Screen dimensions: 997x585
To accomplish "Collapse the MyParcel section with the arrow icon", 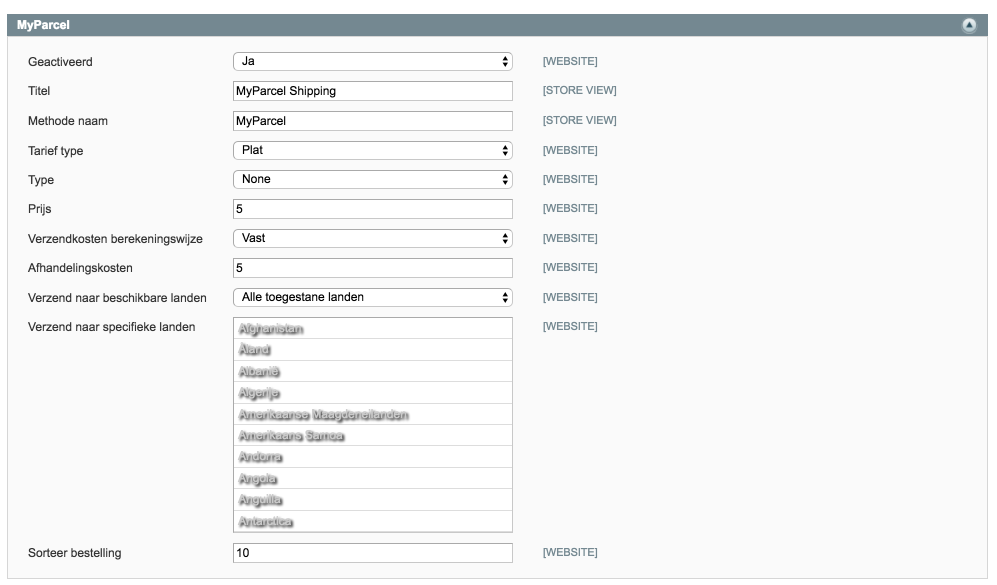I will click(968, 25).
